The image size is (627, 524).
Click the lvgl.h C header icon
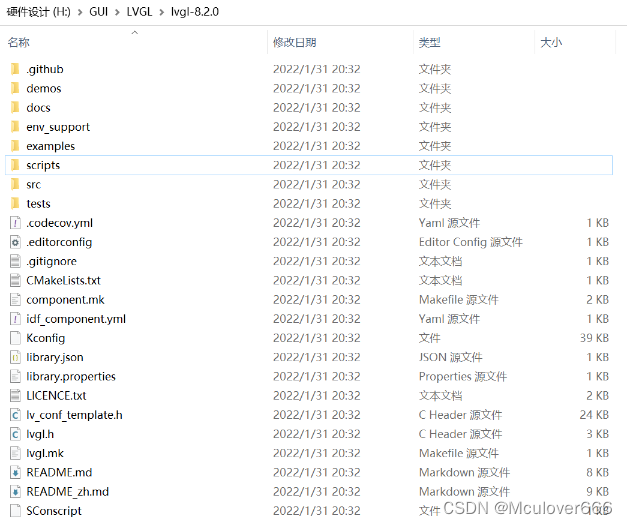pyautogui.click(x=15, y=434)
